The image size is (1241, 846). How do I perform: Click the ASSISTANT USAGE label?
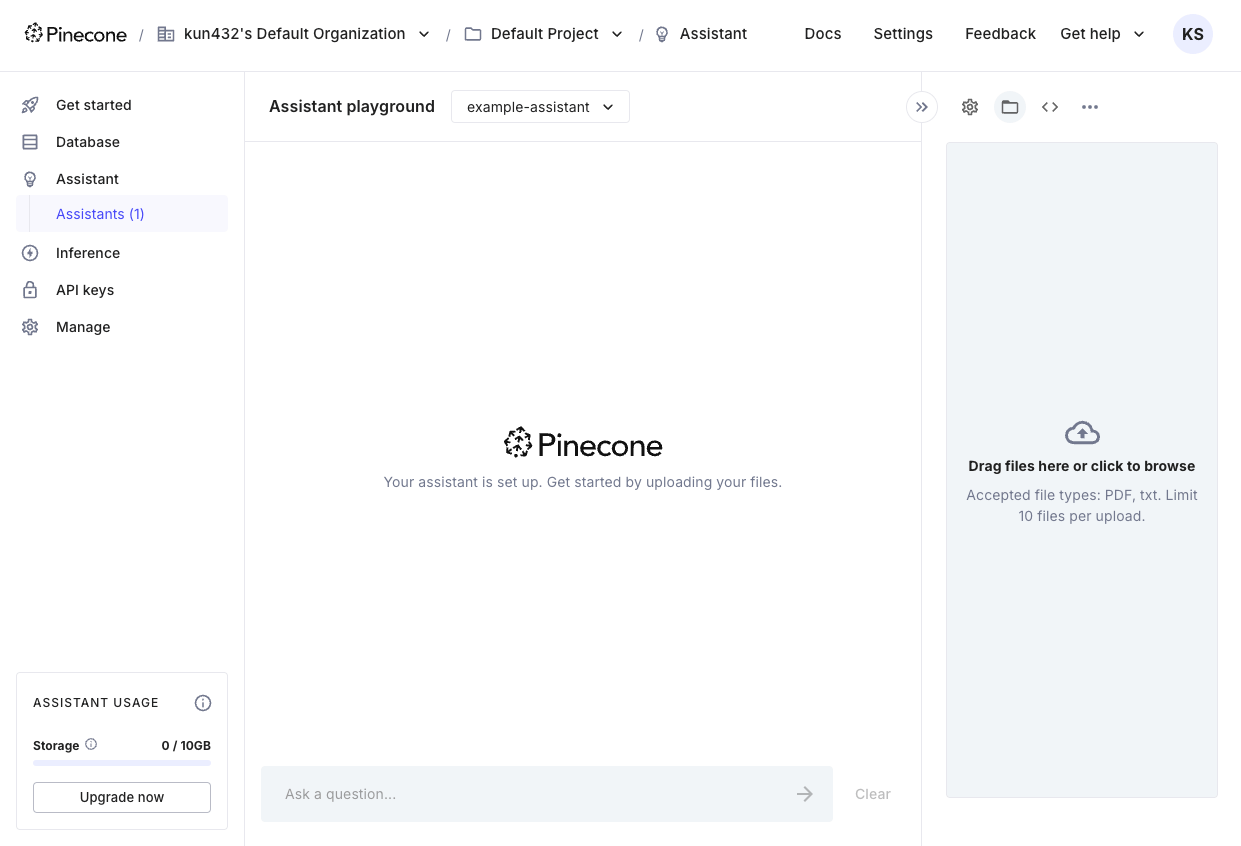coord(96,703)
